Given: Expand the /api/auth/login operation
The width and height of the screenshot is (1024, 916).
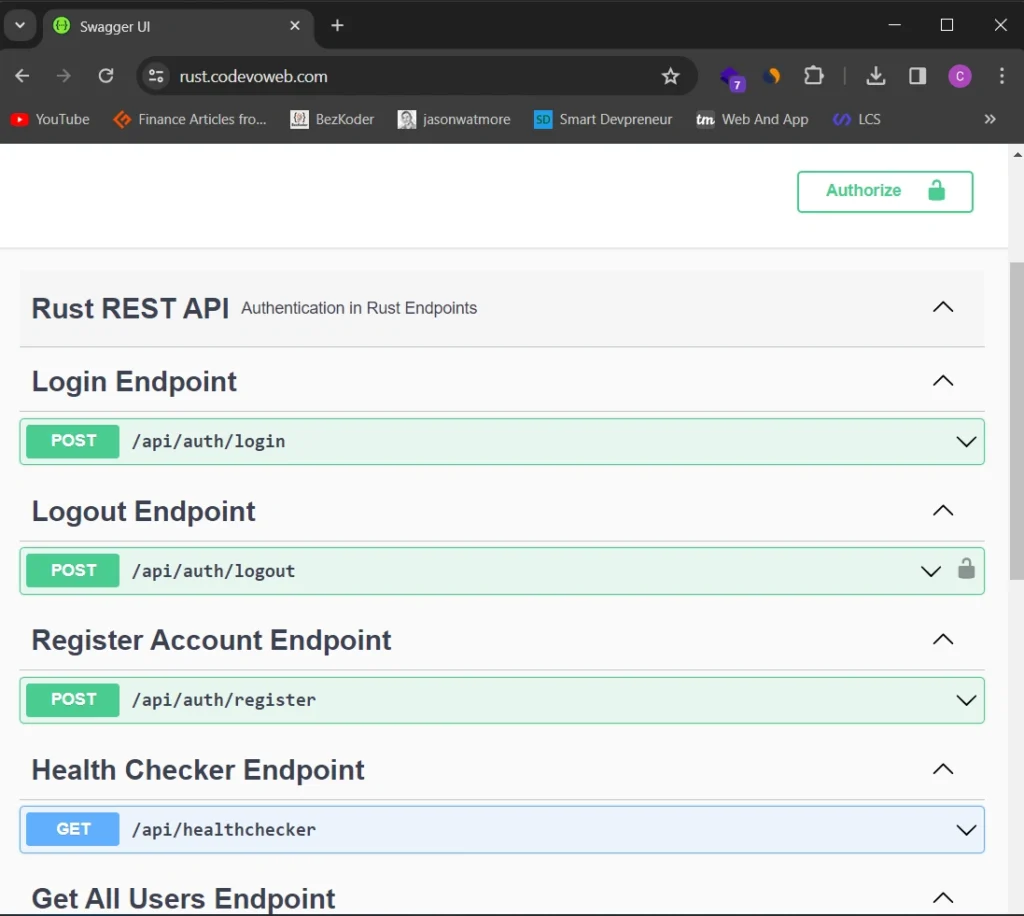Looking at the screenshot, I should tap(965, 441).
